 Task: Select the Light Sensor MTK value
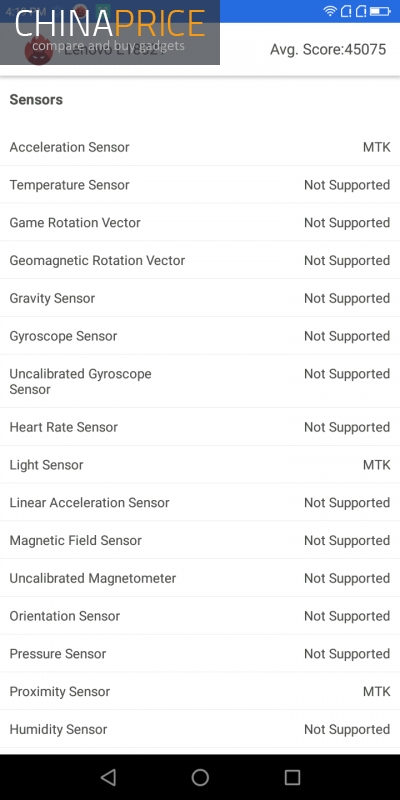pos(377,465)
